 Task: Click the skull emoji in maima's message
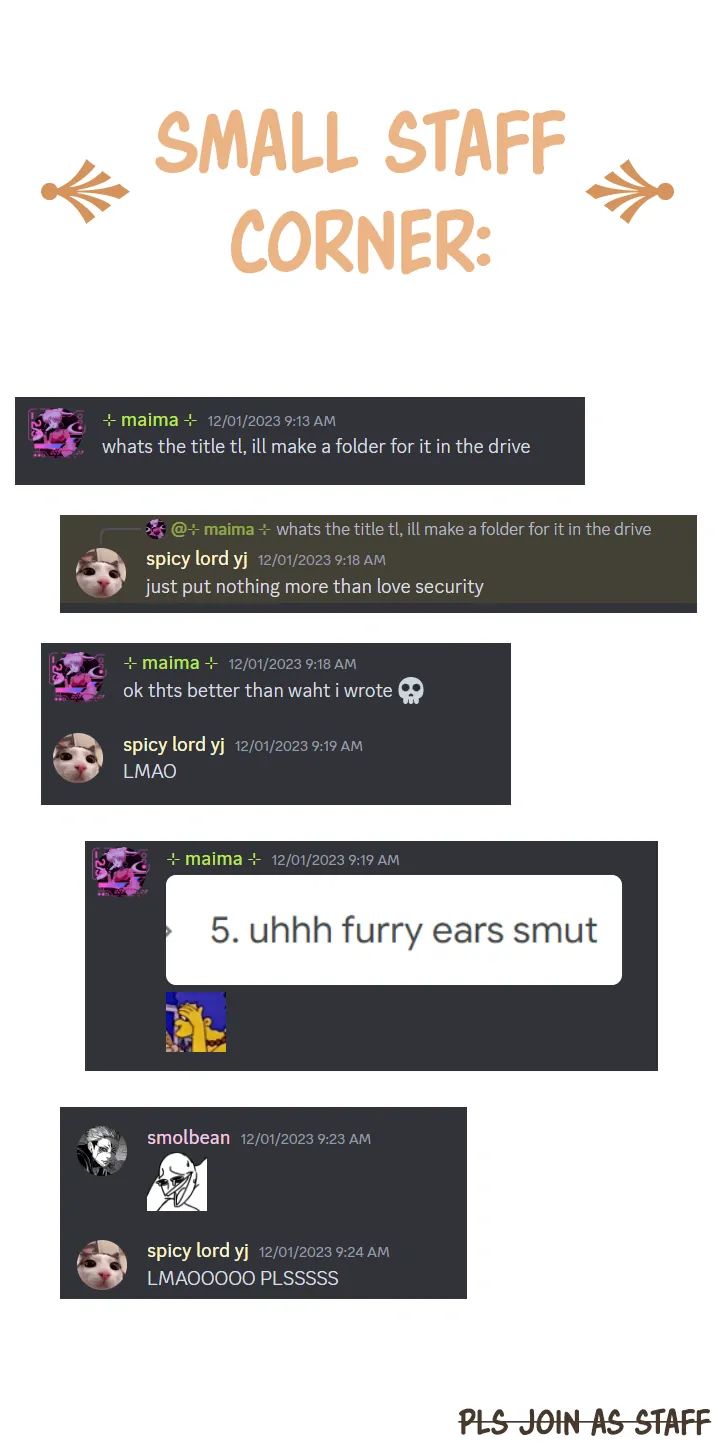click(x=411, y=690)
